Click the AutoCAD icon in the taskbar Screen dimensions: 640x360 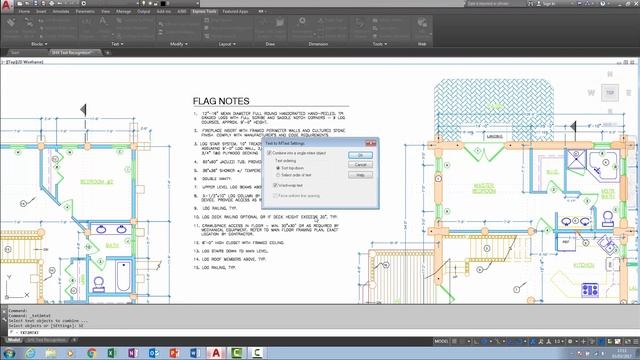tap(216, 353)
